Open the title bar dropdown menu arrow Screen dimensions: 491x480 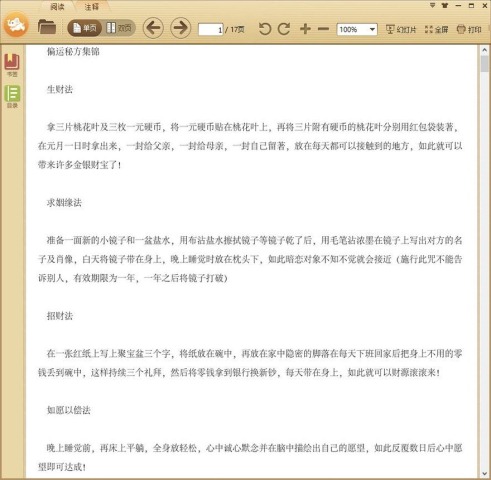(x=432, y=5)
